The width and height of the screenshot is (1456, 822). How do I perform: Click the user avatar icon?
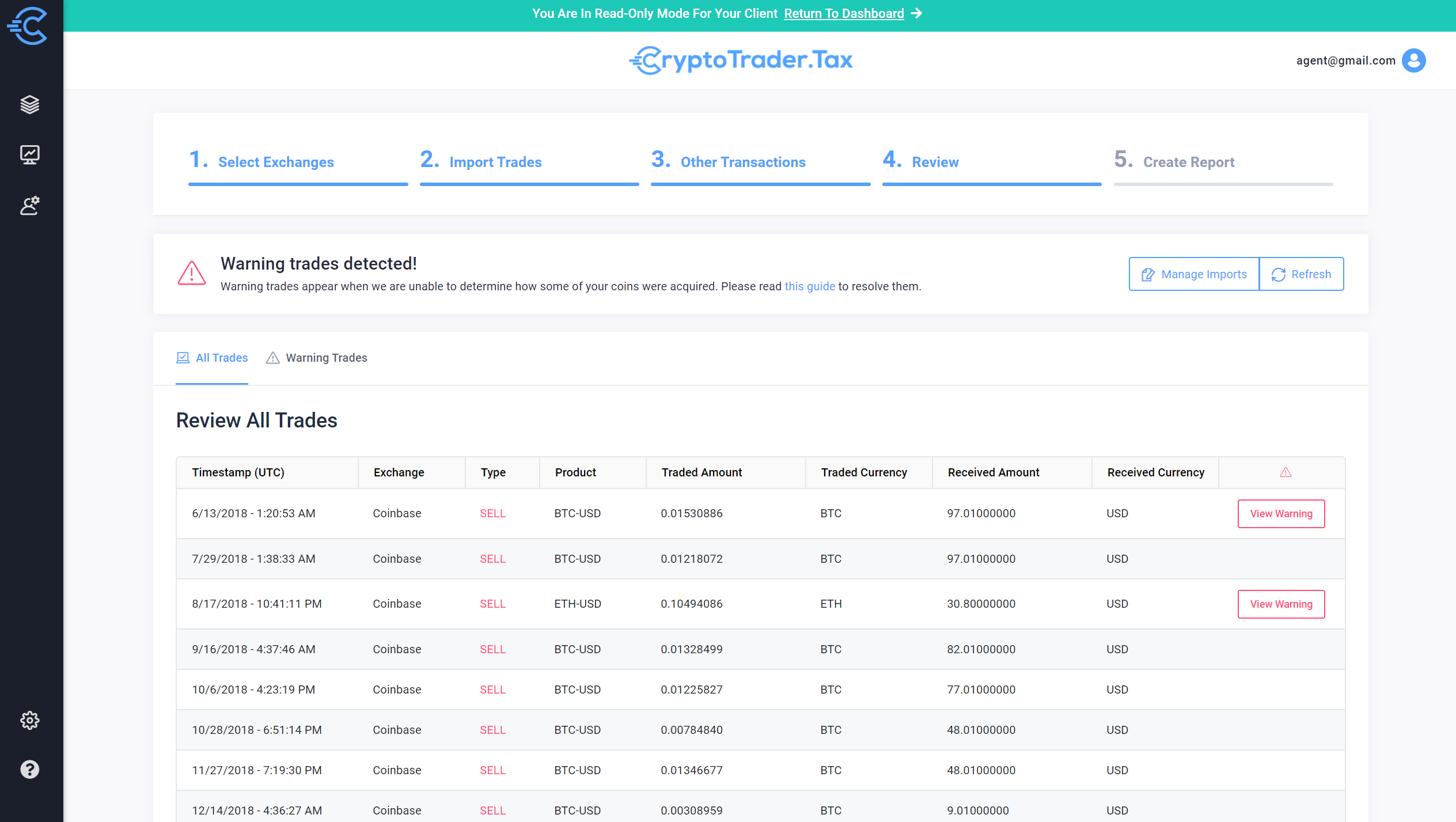1413,60
